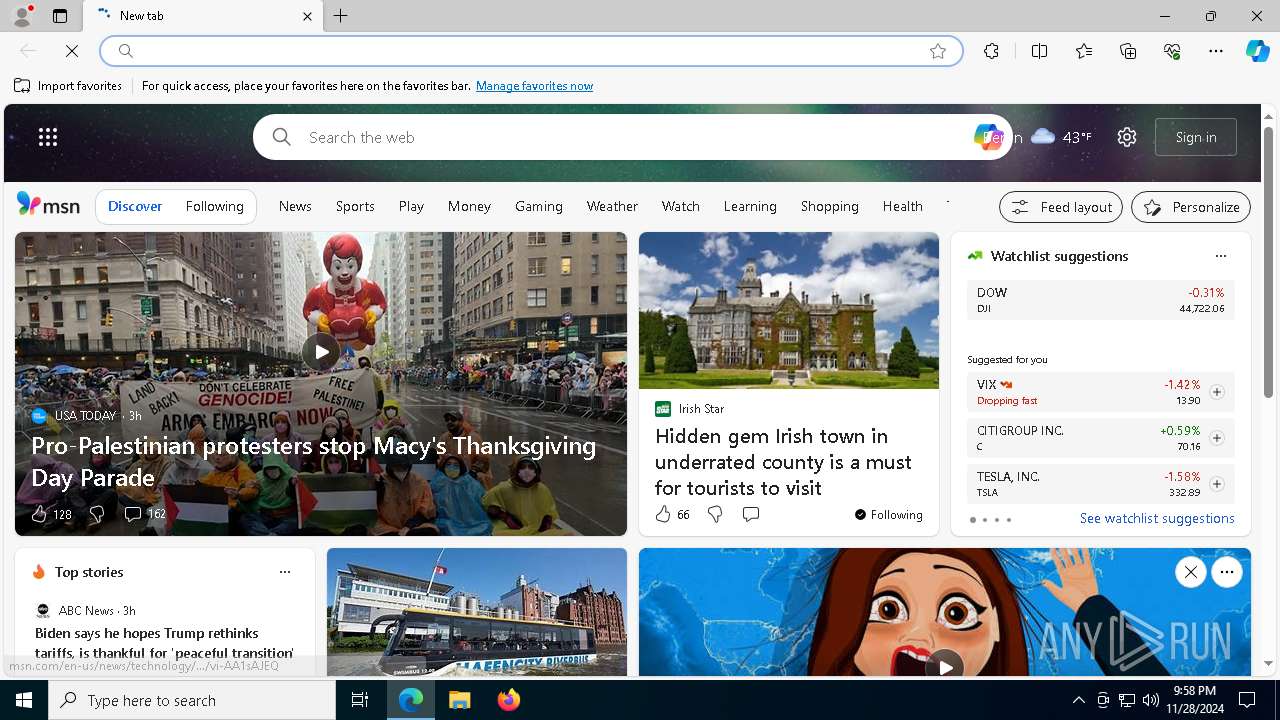The width and height of the screenshot is (1280, 720).
Task: Dislike the Irish town article
Action: 714,514
